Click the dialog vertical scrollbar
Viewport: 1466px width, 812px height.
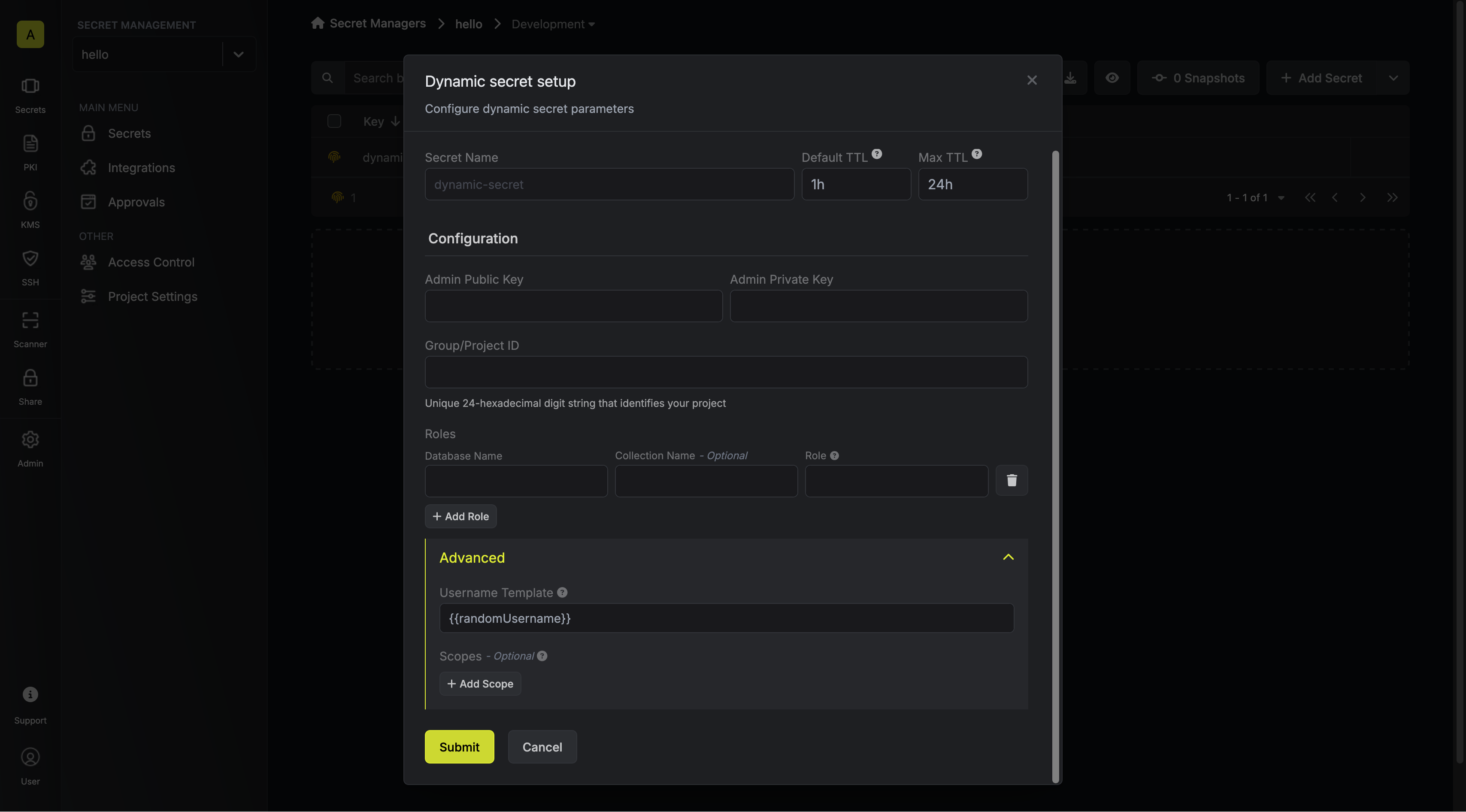point(1056,467)
